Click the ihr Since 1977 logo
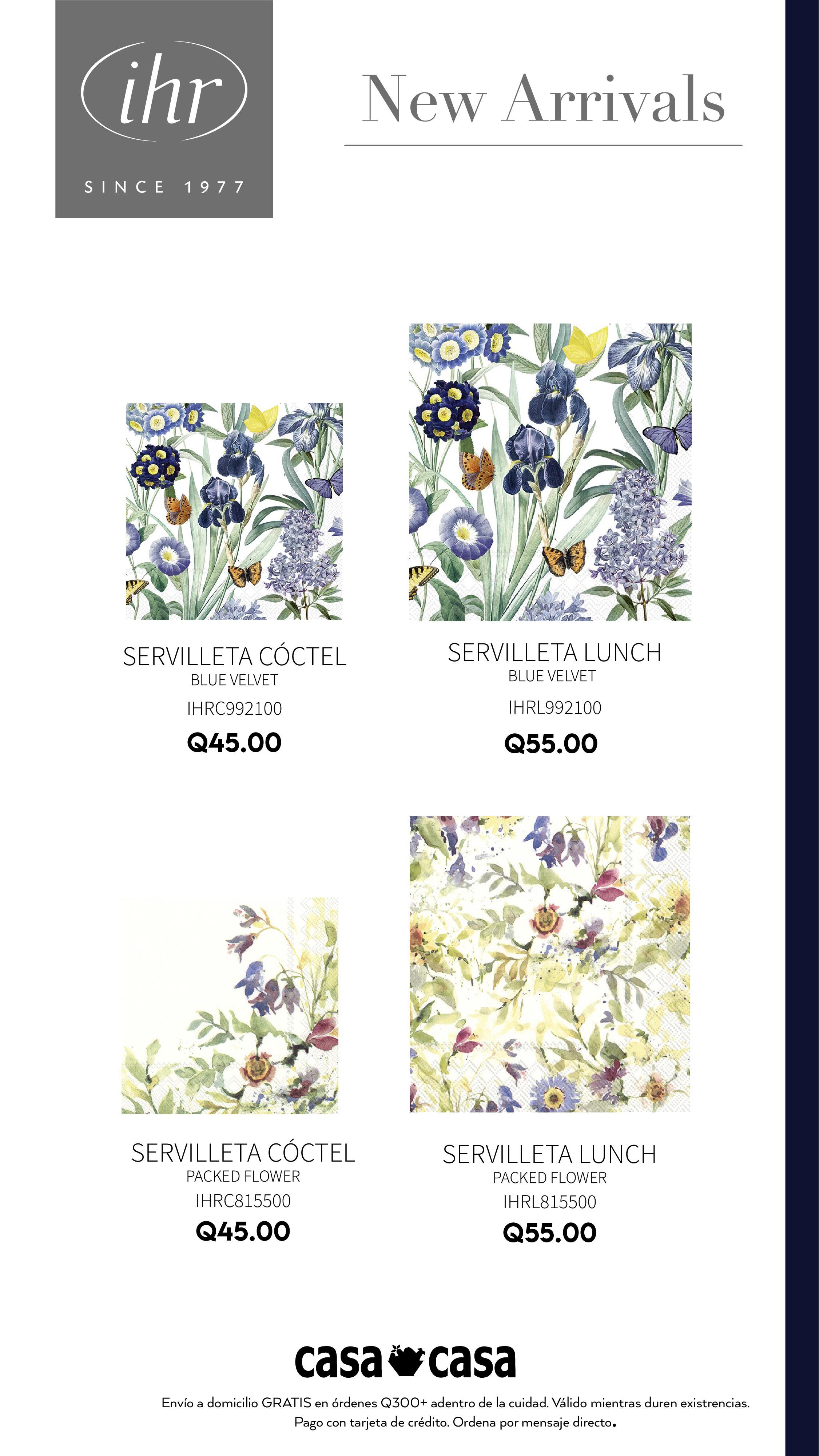This screenshot has height=1456, width=819. pyautogui.click(x=164, y=109)
